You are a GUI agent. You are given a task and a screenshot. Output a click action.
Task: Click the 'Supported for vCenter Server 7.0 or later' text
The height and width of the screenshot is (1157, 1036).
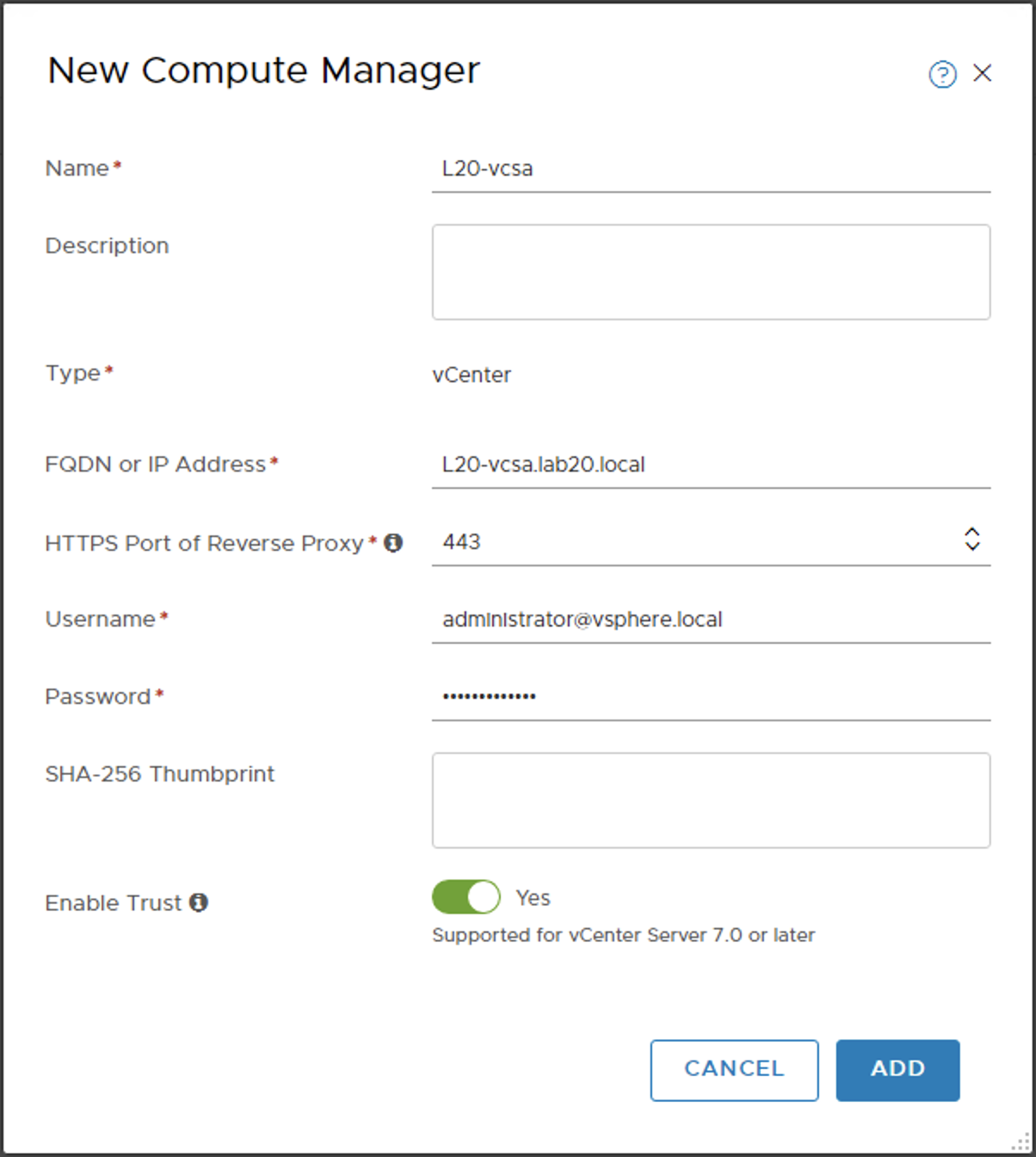pyautogui.click(x=624, y=935)
